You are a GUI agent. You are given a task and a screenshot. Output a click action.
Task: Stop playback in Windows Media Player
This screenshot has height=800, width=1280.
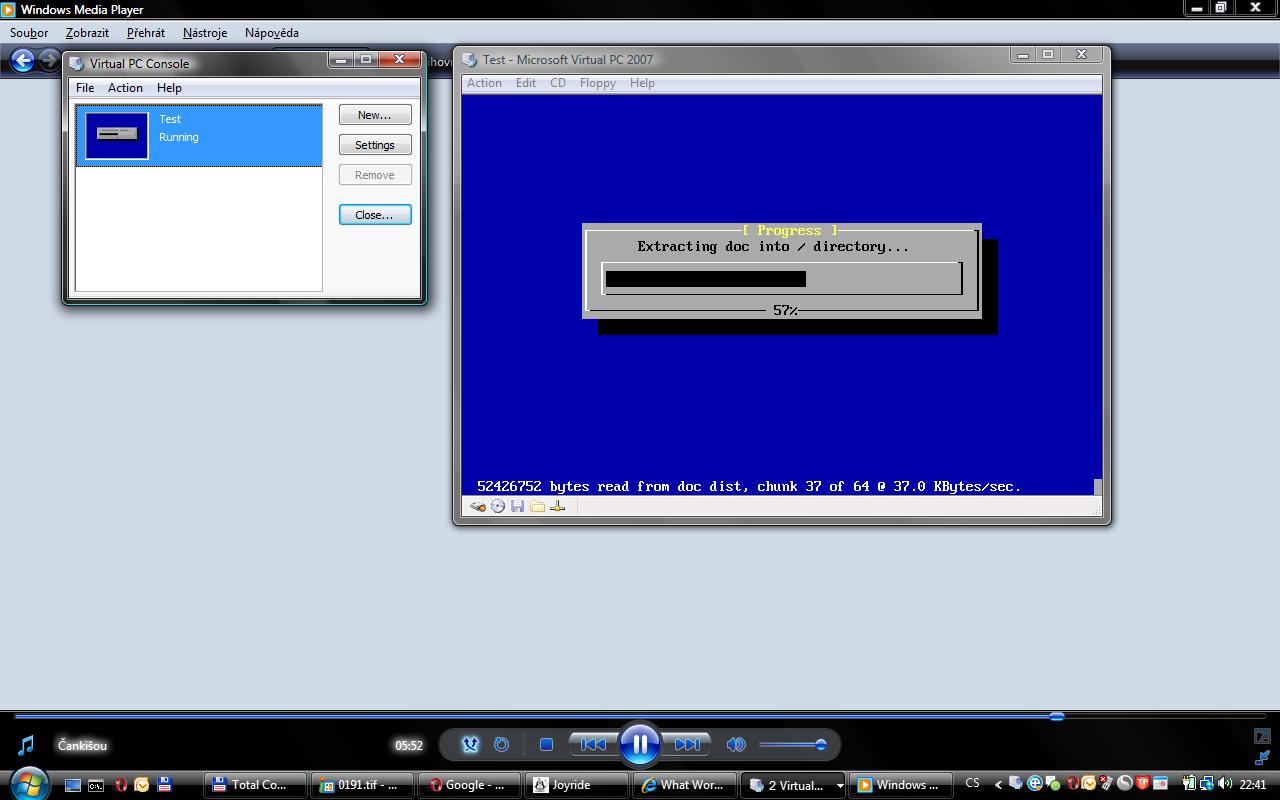(x=546, y=744)
